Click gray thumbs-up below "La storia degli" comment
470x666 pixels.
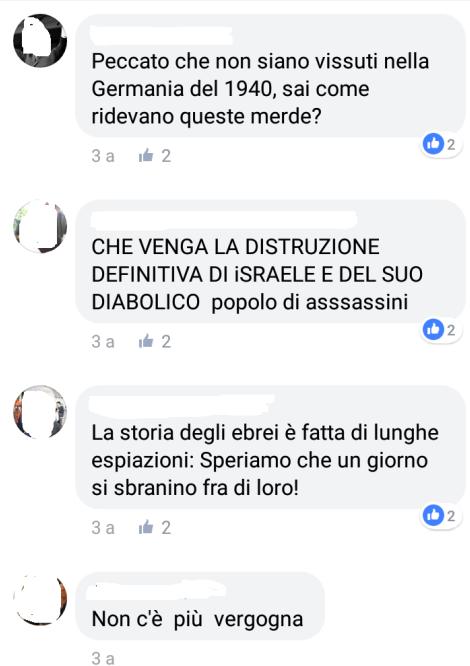click(146, 527)
